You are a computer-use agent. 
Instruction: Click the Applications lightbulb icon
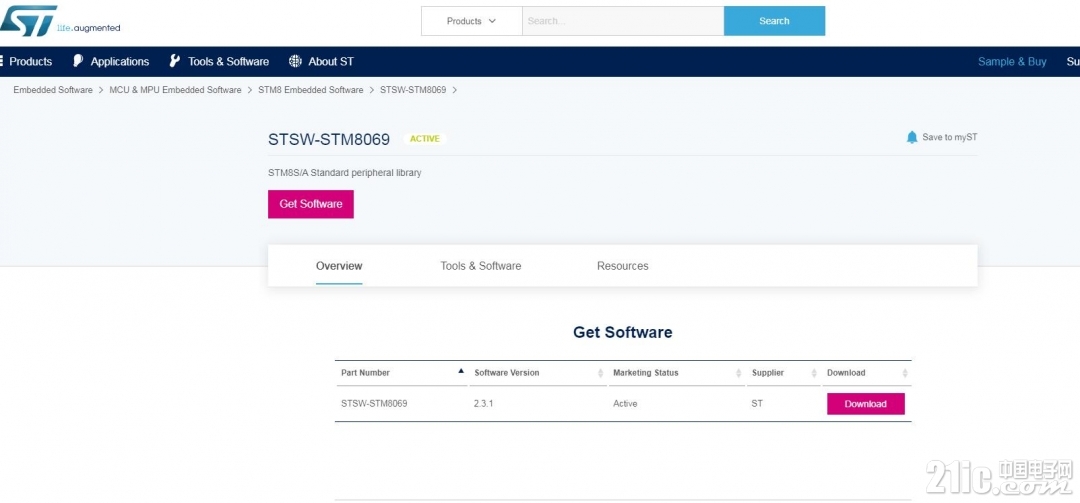pyautogui.click(x=78, y=61)
